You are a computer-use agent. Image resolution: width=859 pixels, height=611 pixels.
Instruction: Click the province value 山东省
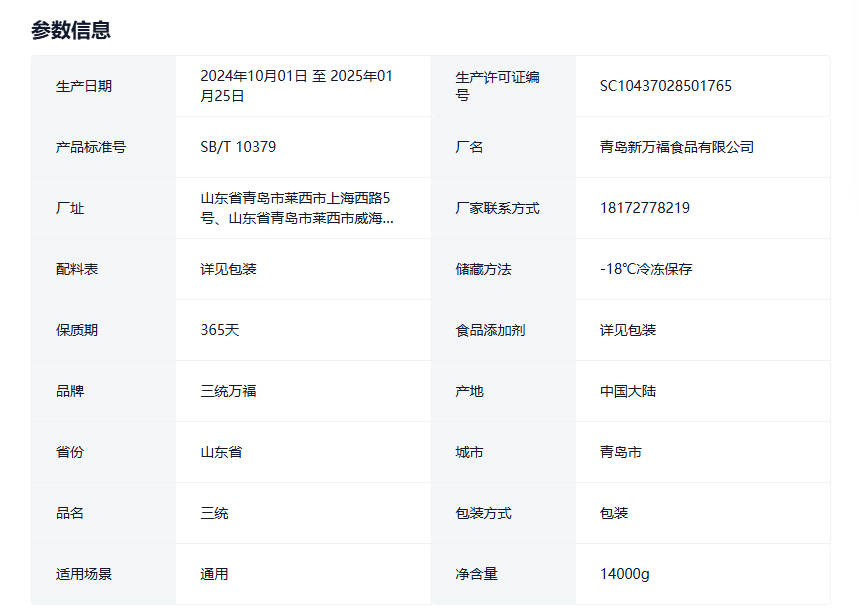tap(221, 452)
